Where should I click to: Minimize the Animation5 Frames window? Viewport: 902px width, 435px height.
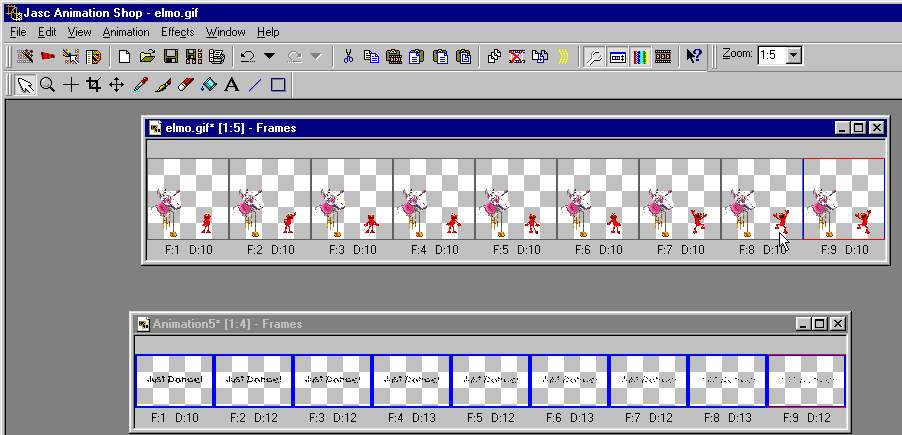point(804,324)
